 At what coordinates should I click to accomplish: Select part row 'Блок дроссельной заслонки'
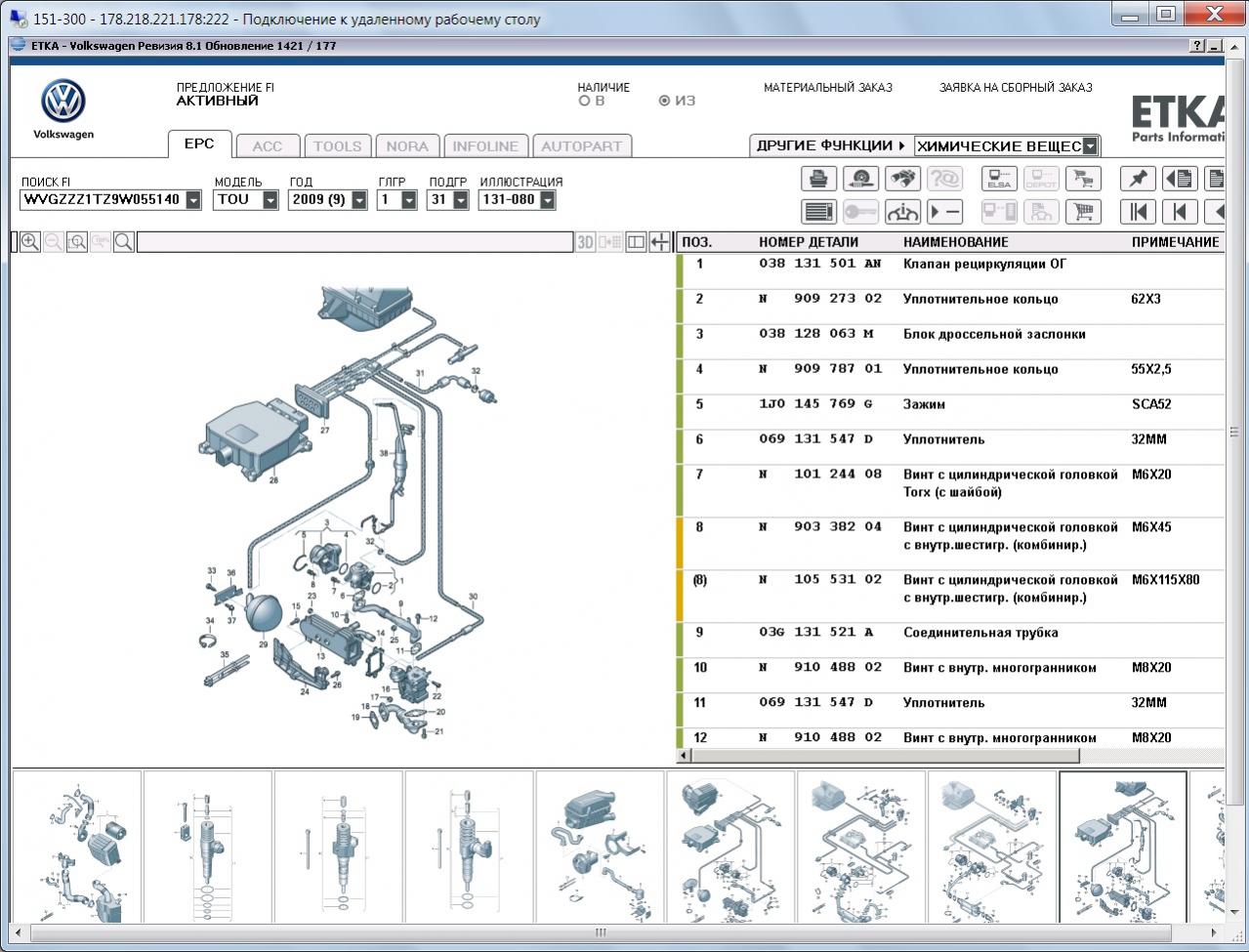click(x=950, y=342)
